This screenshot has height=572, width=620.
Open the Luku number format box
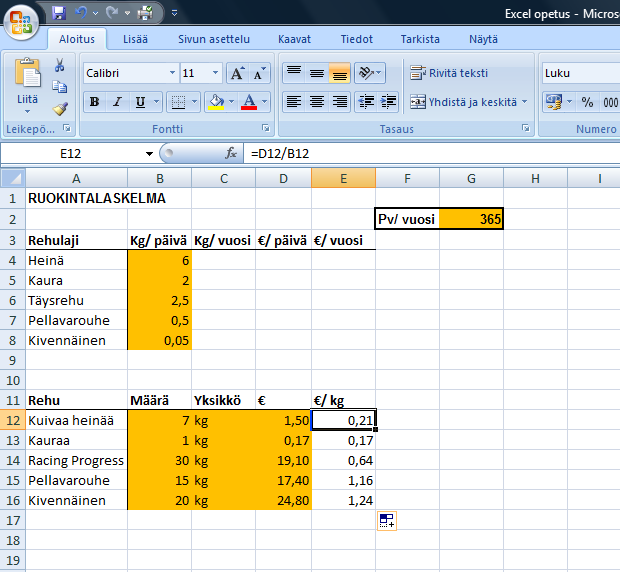580,73
